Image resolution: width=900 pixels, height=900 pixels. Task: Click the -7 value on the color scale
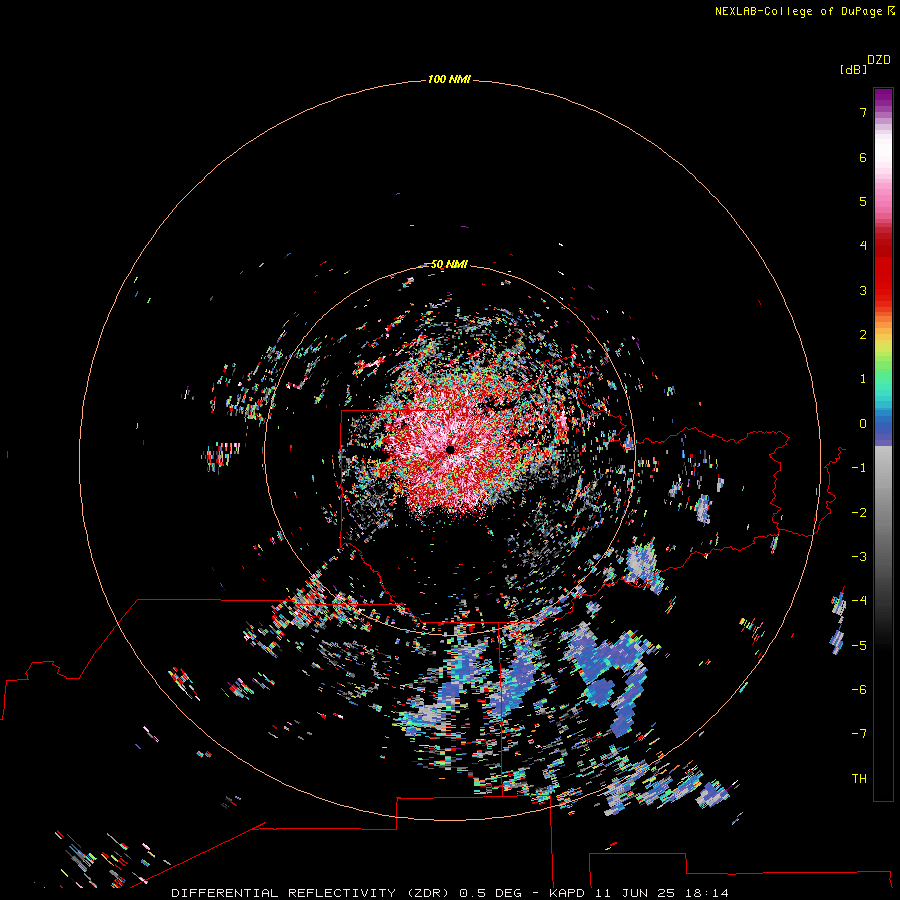coord(859,734)
